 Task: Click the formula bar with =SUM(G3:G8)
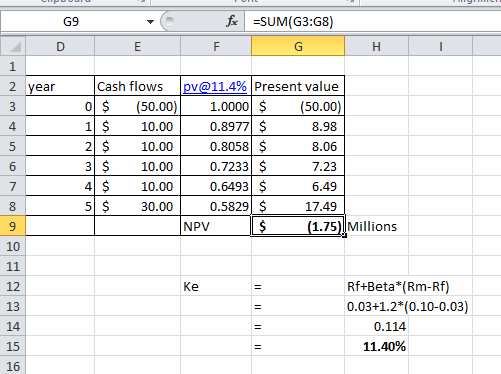point(372,22)
